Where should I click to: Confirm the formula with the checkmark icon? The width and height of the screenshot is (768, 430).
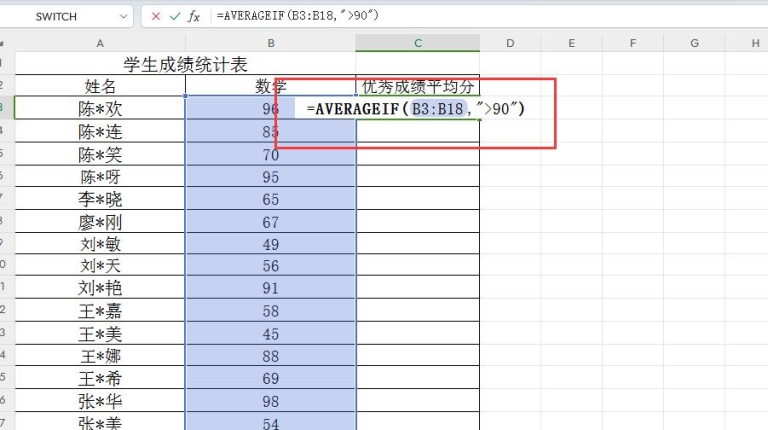pyautogui.click(x=175, y=16)
